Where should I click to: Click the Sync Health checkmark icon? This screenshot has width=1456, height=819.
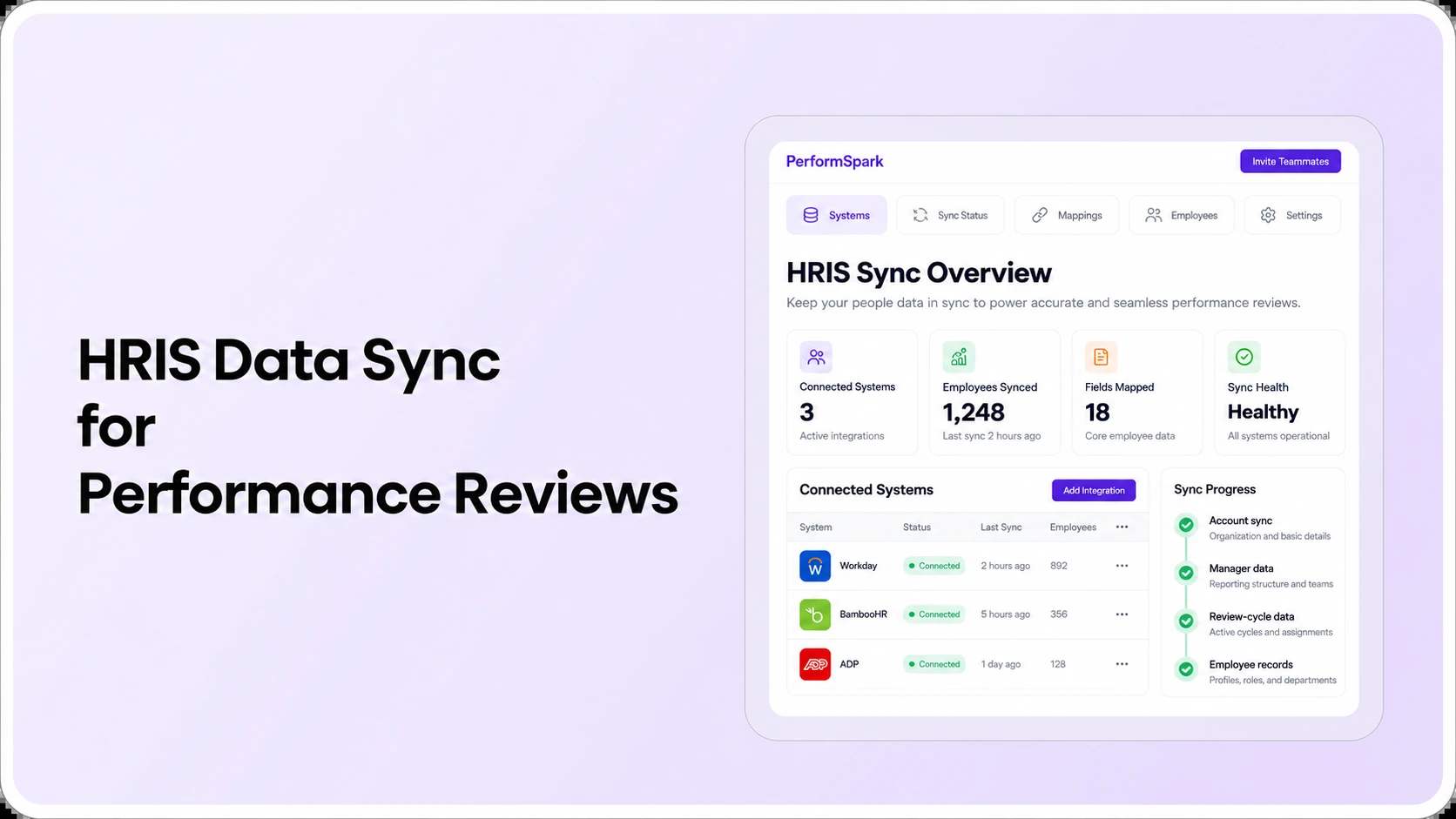pos(1244,357)
